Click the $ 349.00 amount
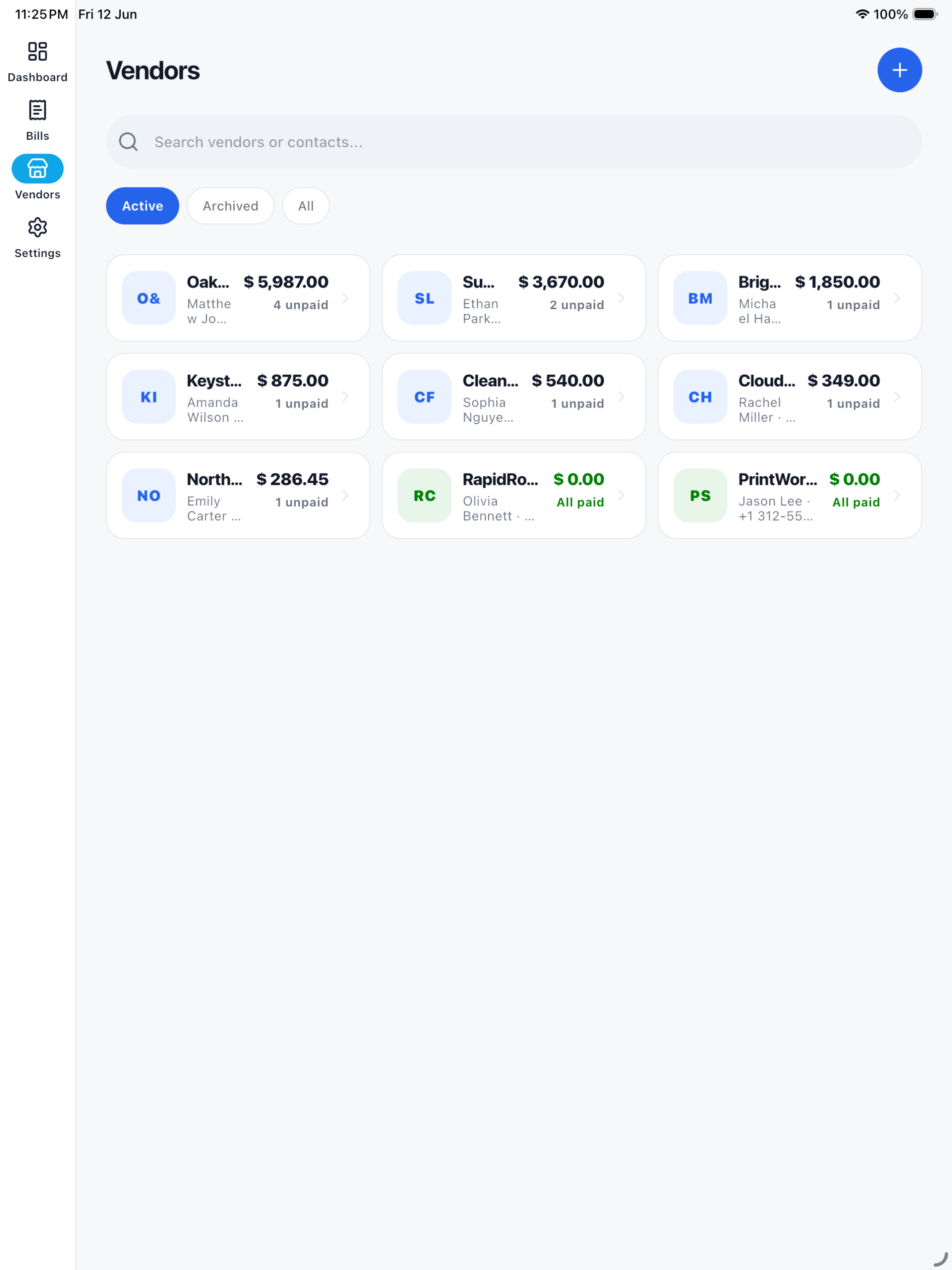952x1270 pixels. 844,381
